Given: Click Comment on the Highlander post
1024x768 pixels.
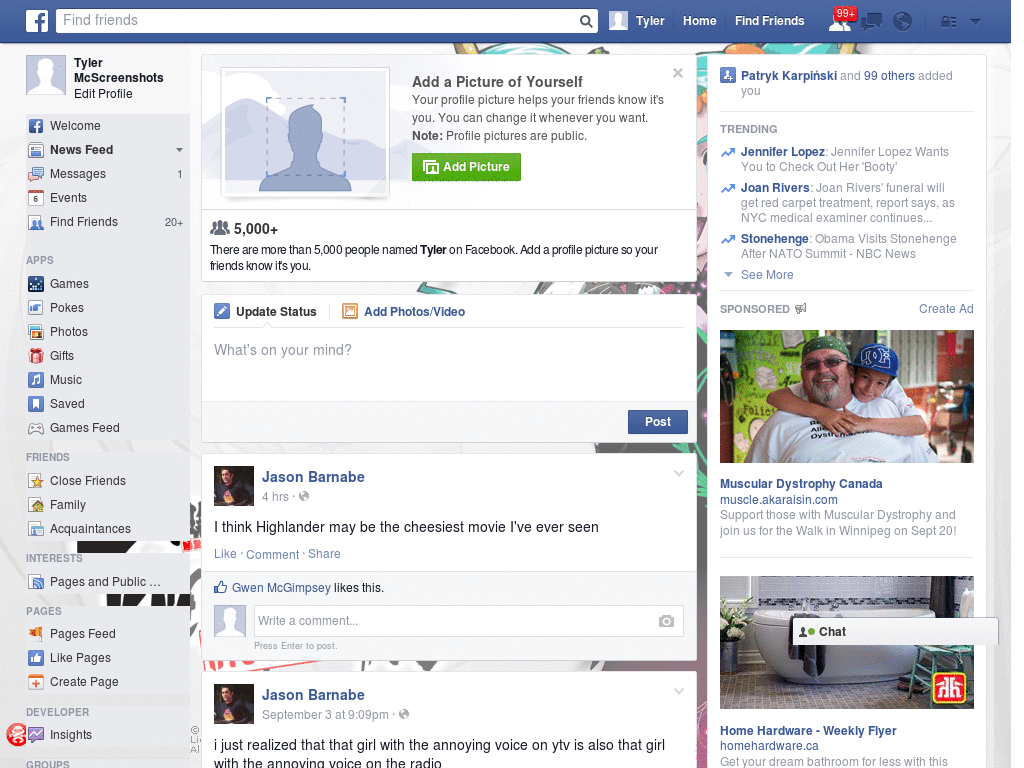Looking at the screenshot, I should coord(272,554).
